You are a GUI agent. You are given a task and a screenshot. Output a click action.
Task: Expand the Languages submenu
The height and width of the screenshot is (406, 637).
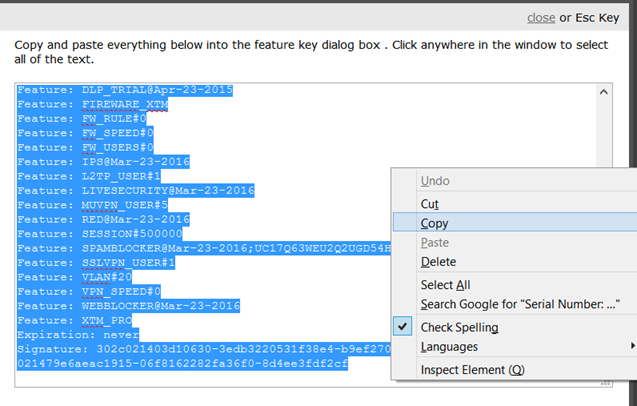[x=515, y=347]
